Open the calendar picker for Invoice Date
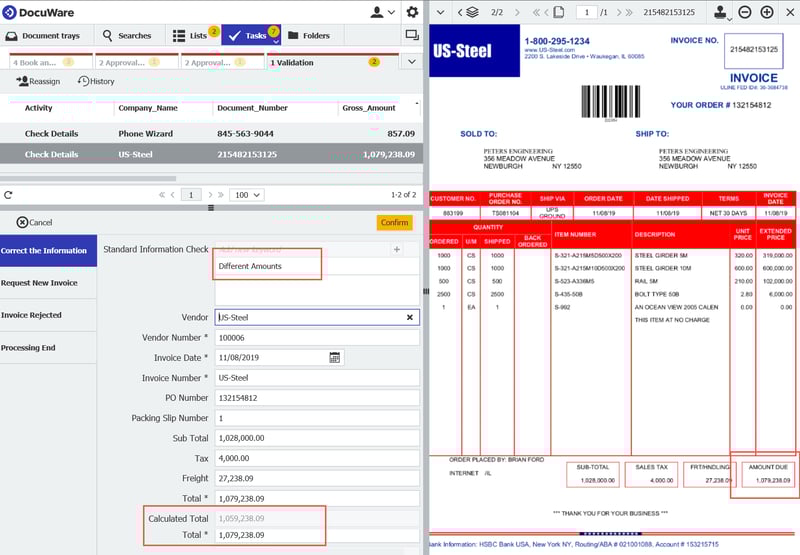Viewport: 800px width, 555px height. [335, 357]
